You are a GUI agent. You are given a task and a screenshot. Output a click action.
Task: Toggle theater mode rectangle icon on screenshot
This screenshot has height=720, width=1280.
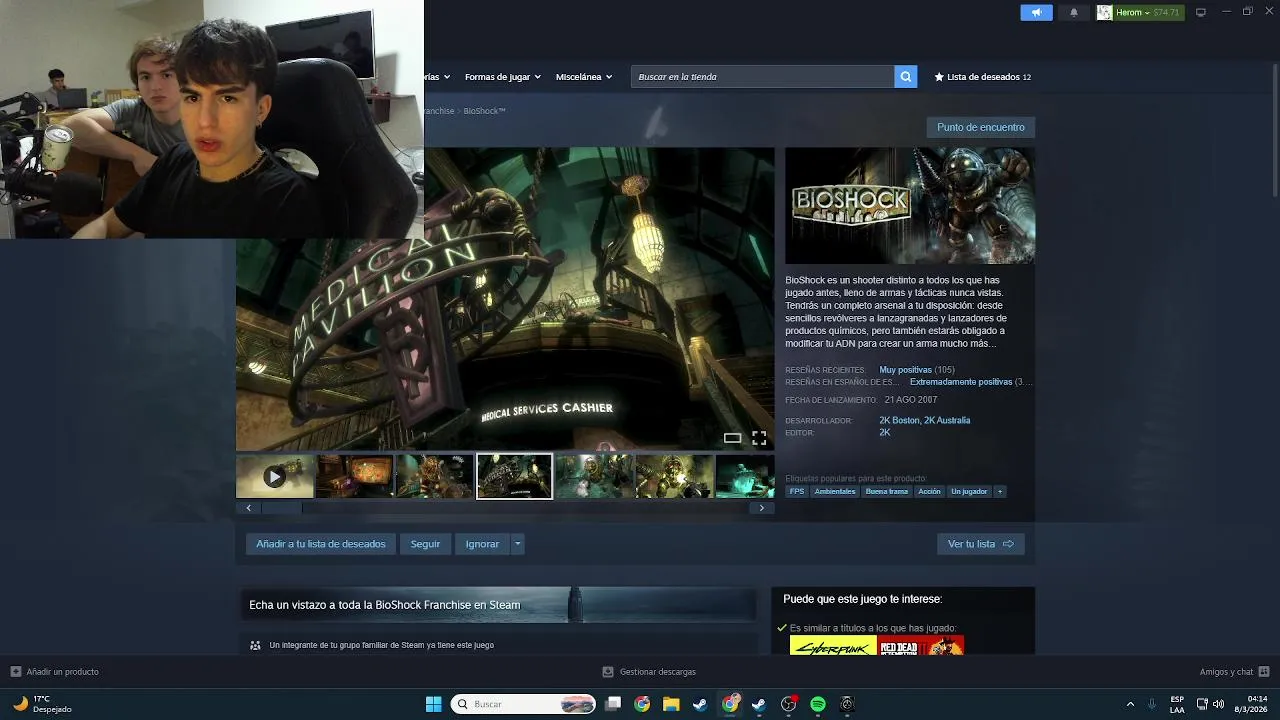732,438
